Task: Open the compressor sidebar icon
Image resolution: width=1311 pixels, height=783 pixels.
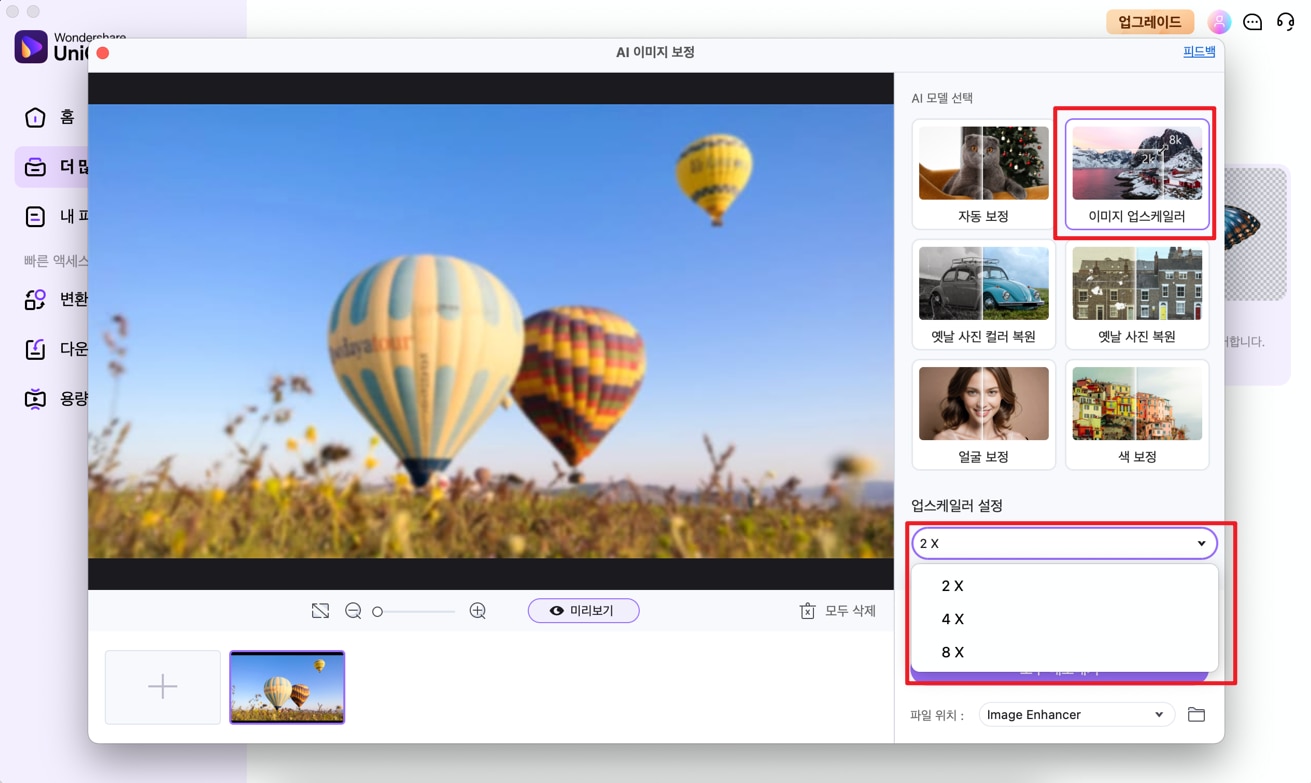Action: tap(35, 399)
